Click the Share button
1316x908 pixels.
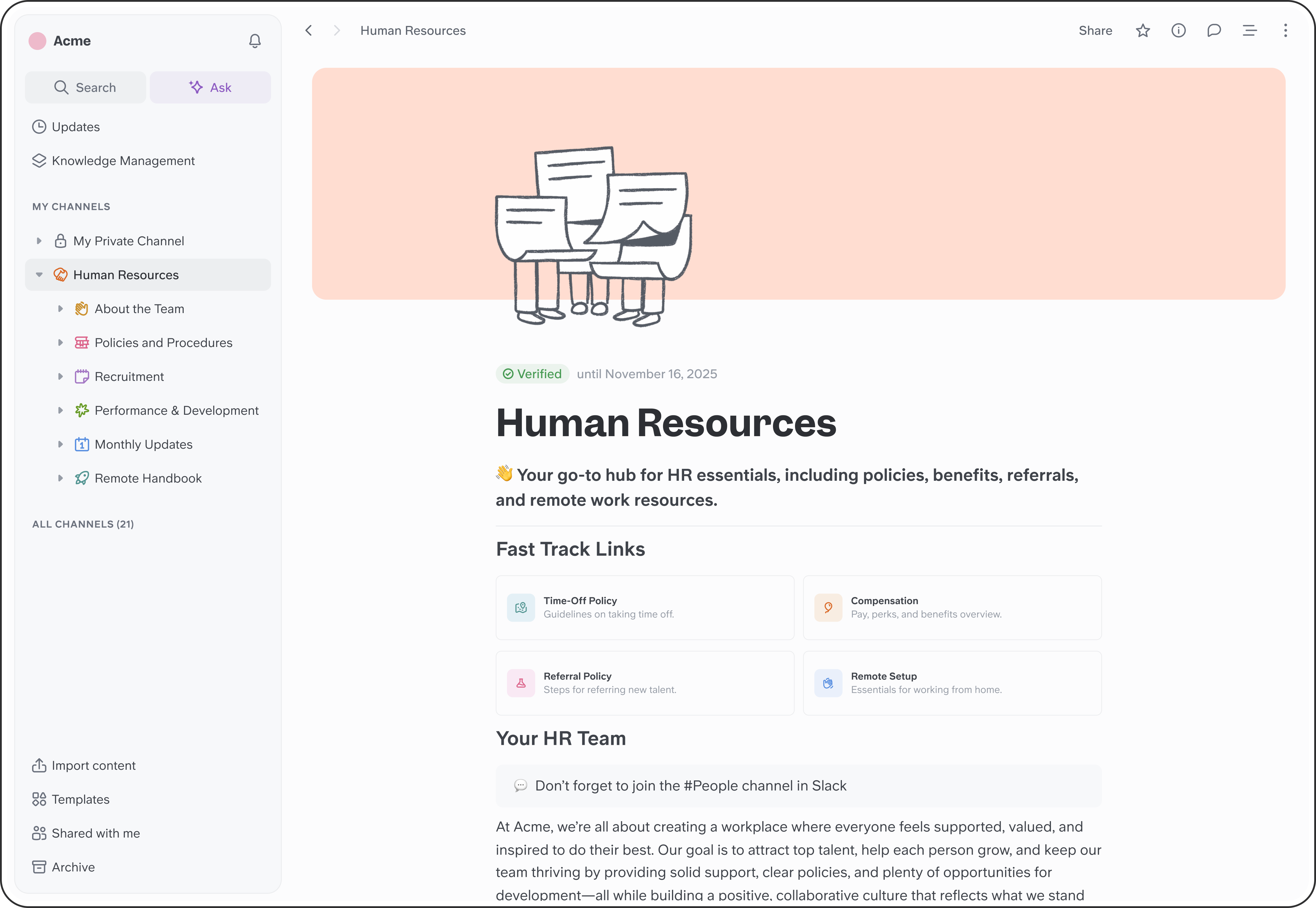tap(1095, 30)
